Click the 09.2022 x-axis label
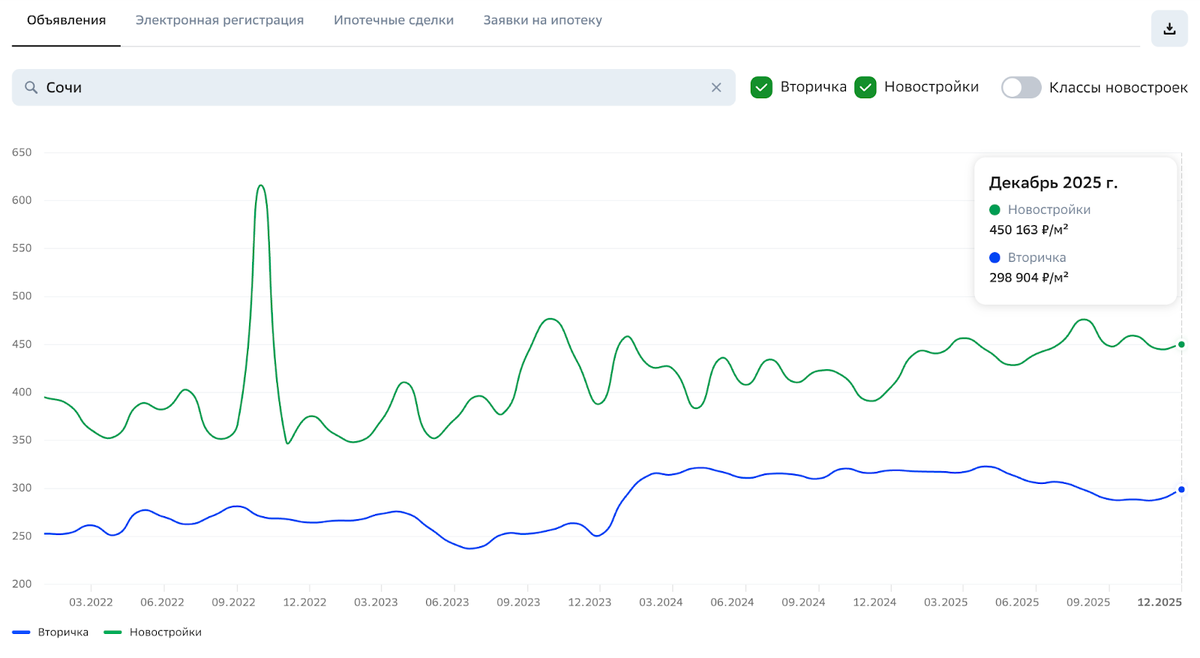This screenshot has width=1200, height=658. (235, 602)
